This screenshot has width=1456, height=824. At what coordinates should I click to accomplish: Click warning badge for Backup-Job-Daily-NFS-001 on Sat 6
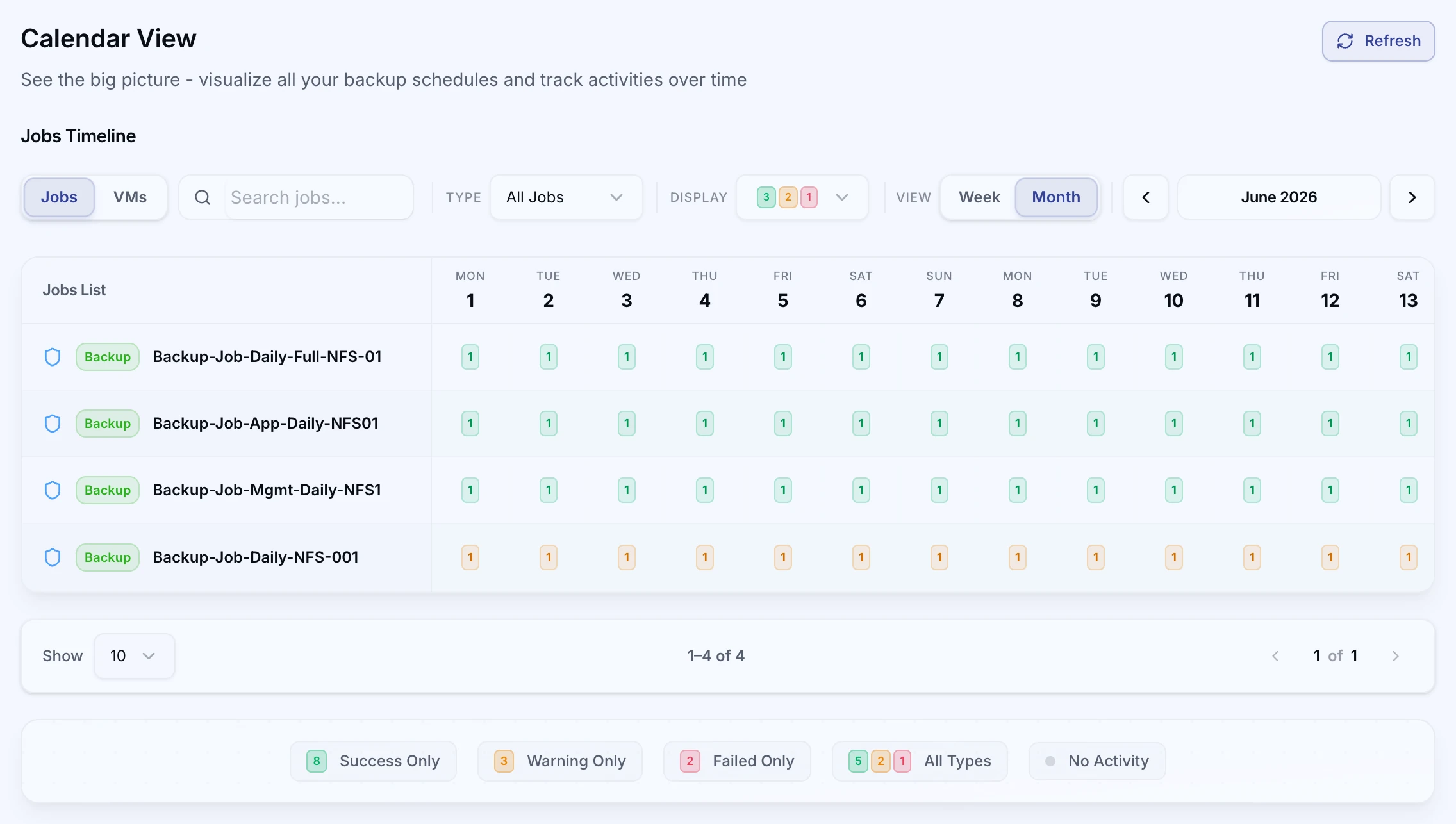861,557
